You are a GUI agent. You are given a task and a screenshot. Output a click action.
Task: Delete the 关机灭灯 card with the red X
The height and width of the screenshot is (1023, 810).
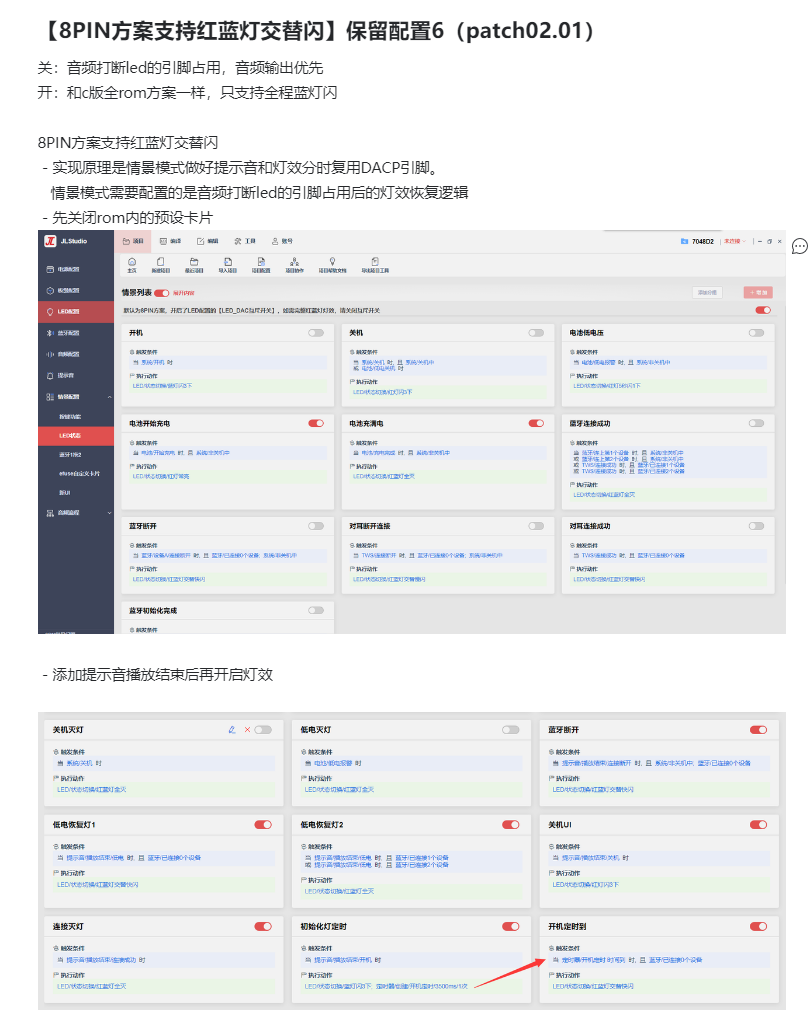pyautogui.click(x=247, y=730)
